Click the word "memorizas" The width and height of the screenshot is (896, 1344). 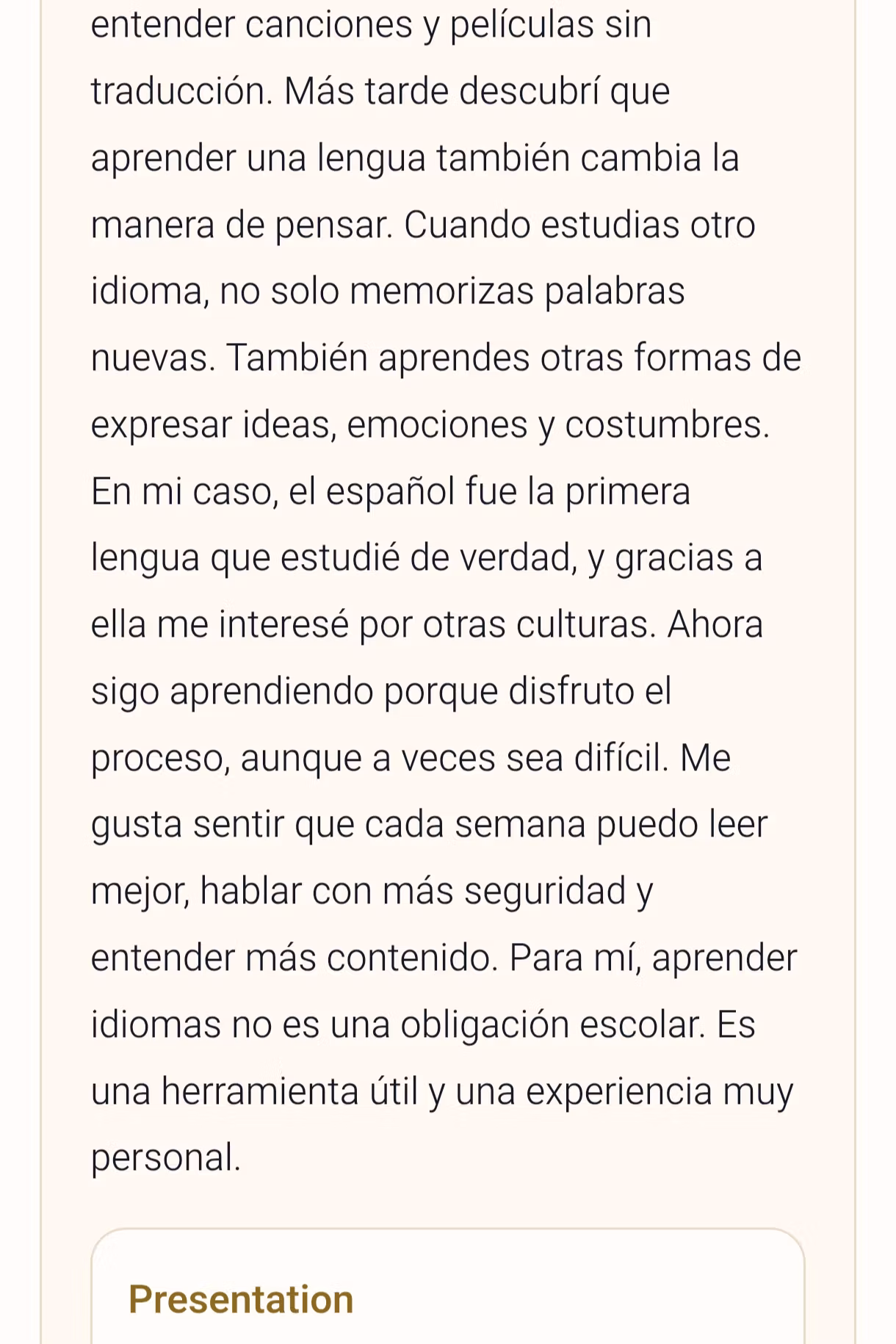441,292
